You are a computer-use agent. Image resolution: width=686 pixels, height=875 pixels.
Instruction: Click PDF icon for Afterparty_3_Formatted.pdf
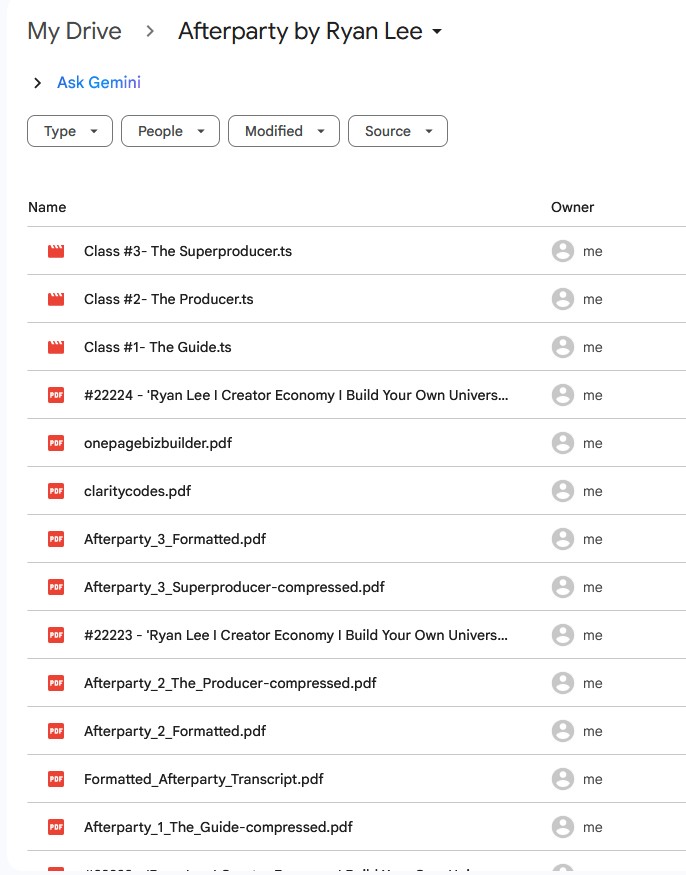(x=56, y=539)
